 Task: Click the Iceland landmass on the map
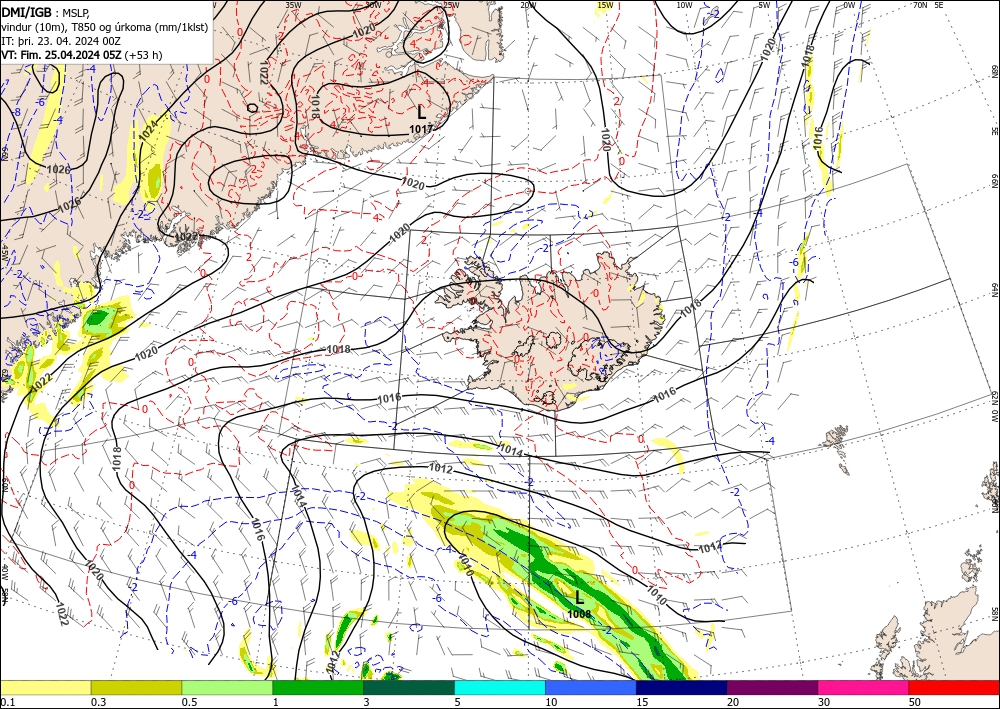pos(548,332)
